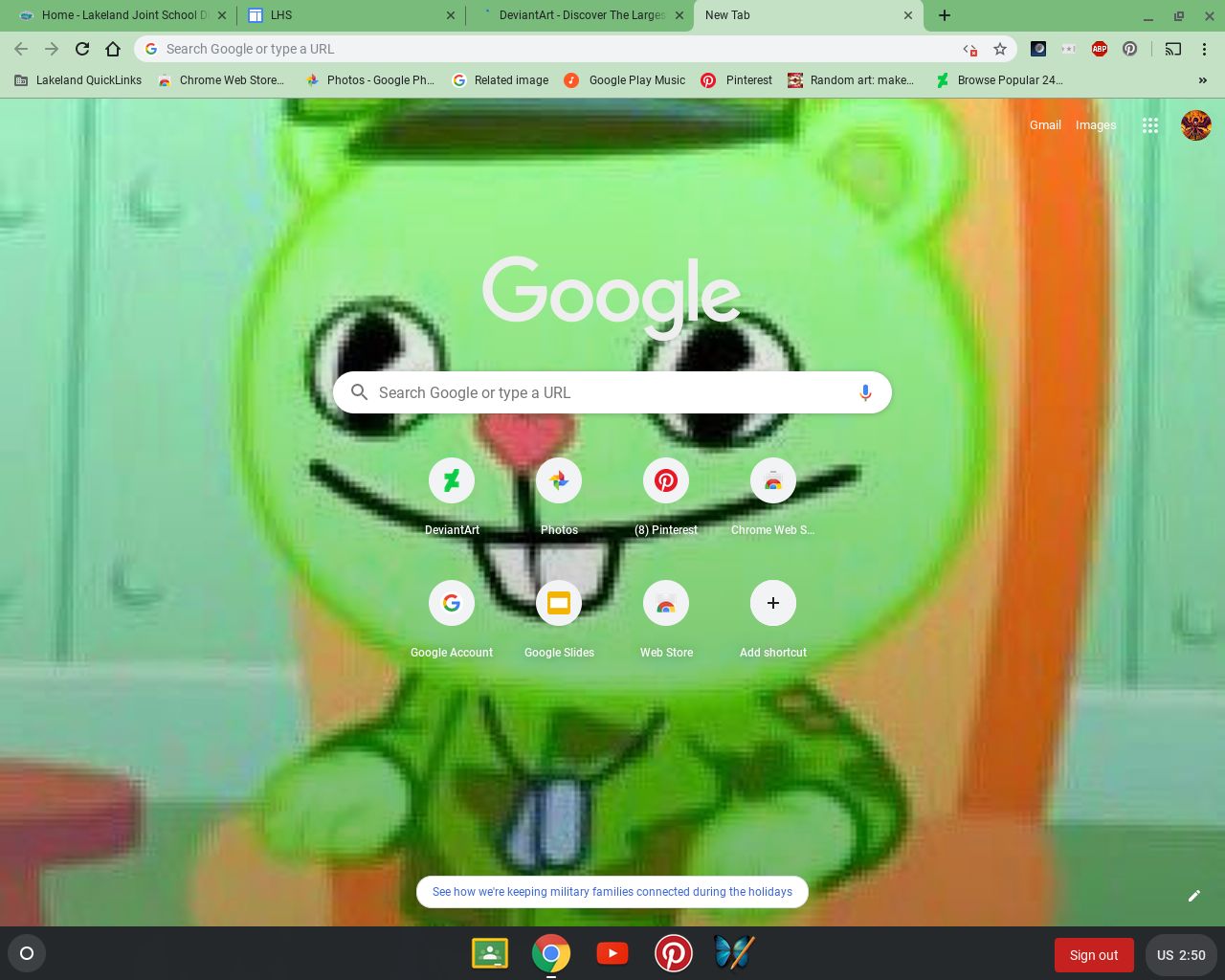
Task: Start a voice search with the microphone icon
Action: 865,392
